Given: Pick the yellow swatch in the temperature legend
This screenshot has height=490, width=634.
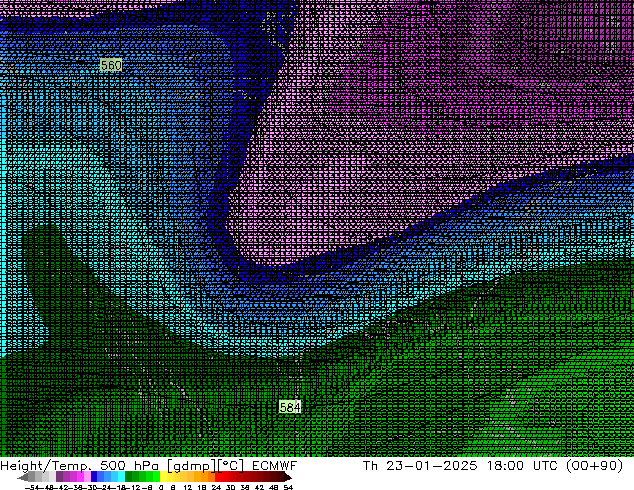Looking at the screenshot, I should tap(163, 477).
